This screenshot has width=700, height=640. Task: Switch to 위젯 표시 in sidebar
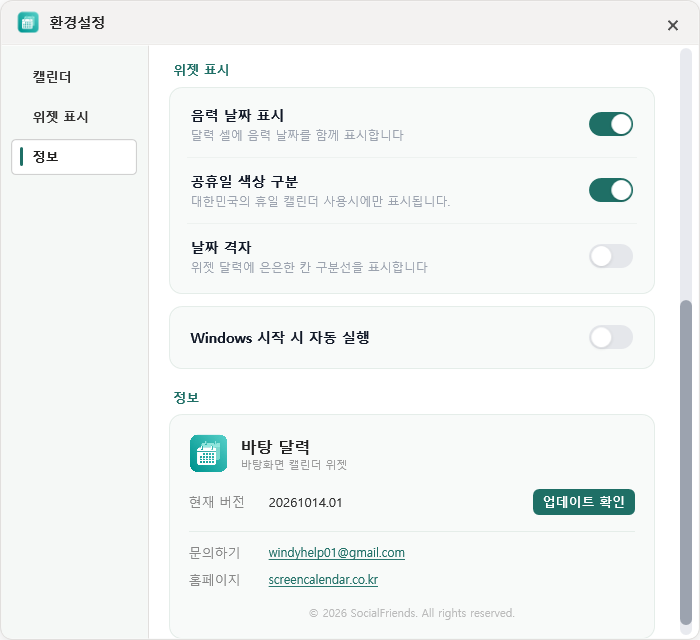tap(74, 117)
